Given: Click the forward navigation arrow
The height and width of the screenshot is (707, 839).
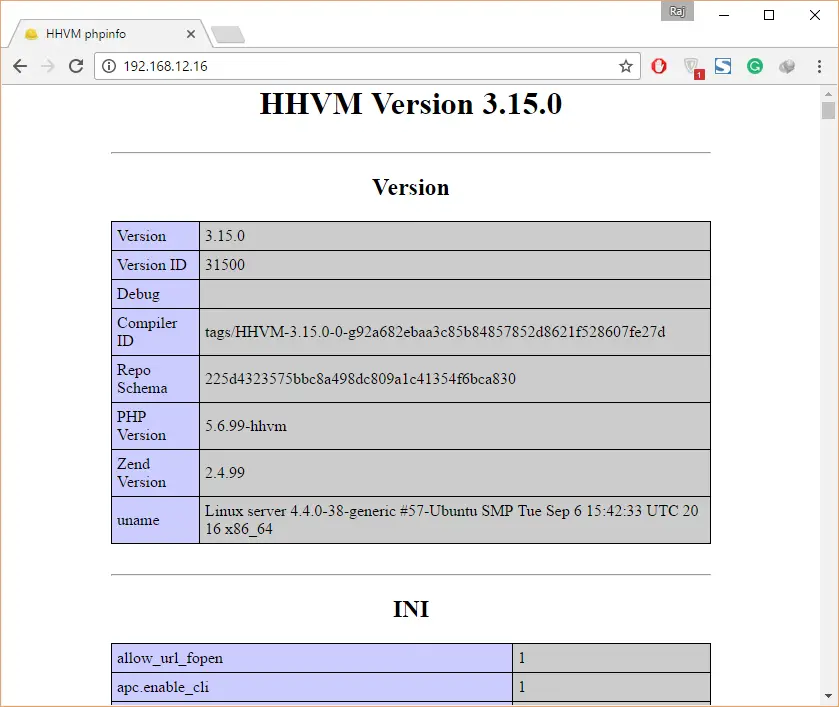Looking at the screenshot, I should coord(47,66).
